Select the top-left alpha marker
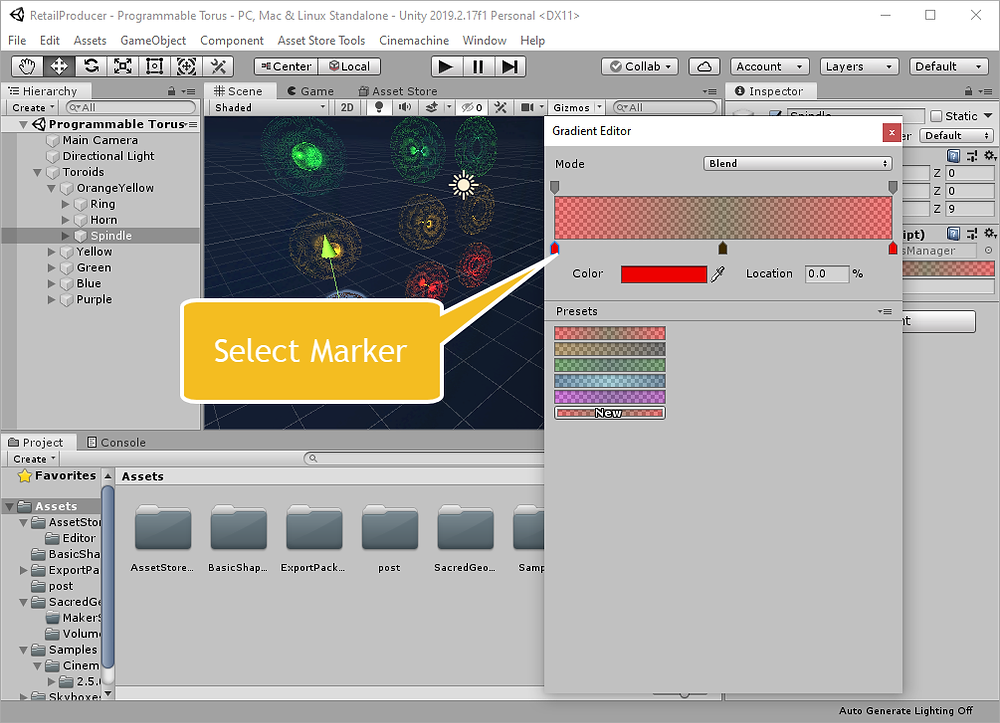1000x723 pixels. (x=554, y=187)
